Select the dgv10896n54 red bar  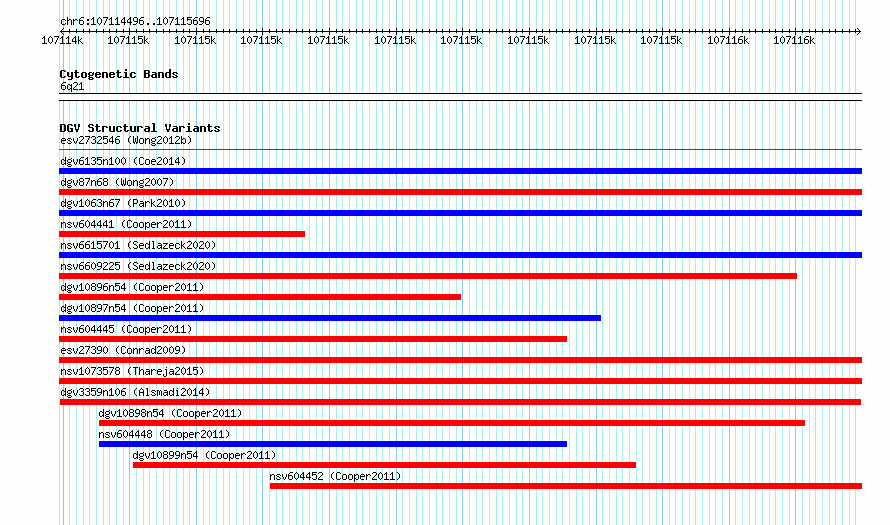(x=260, y=297)
